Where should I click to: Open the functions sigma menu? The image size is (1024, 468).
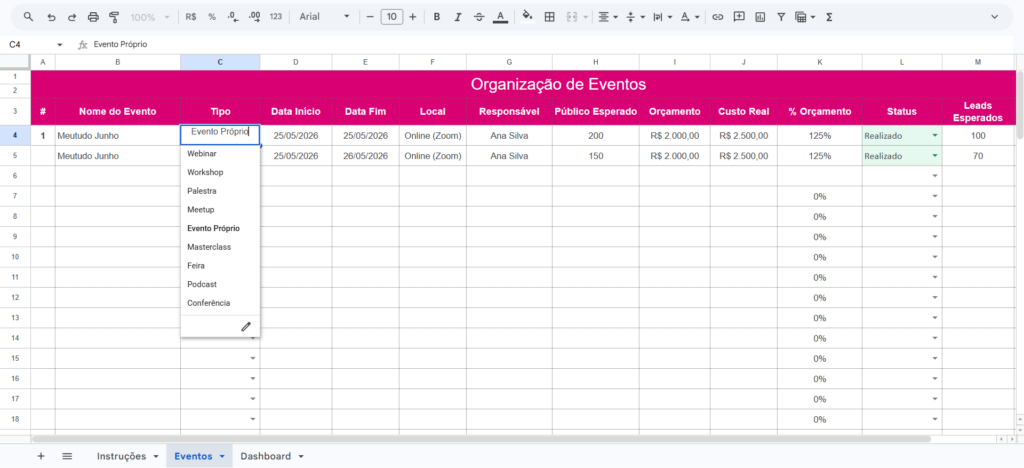pyautogui.click(x=829, y=17)
